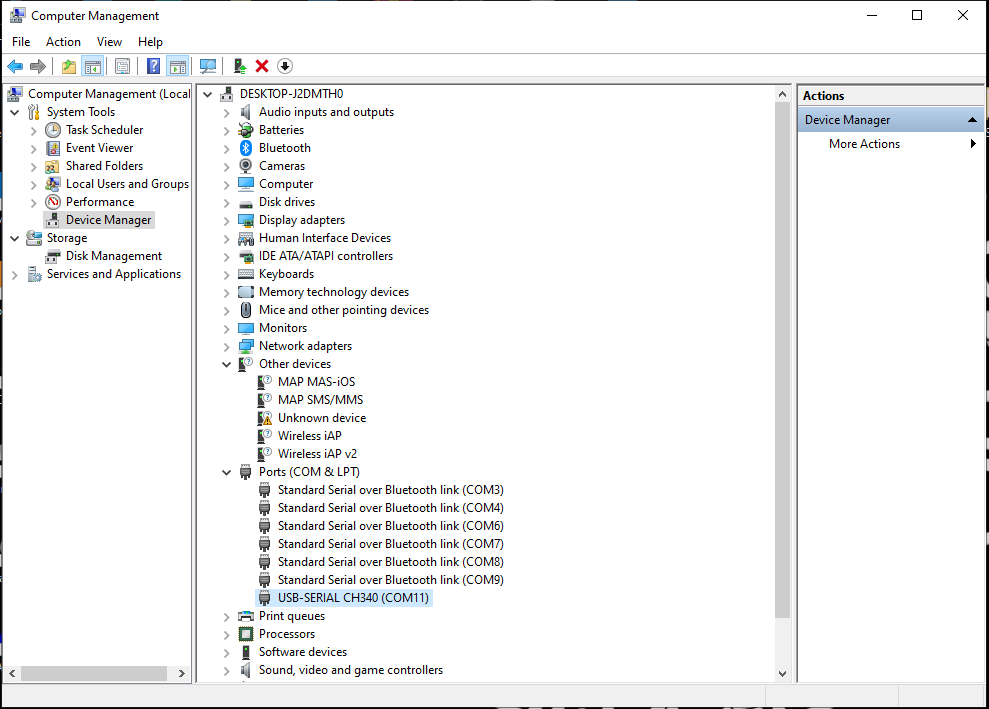Click the Network adapters icon
The width and height of the screenshot is (989, 709).
(x=246, y=346)
